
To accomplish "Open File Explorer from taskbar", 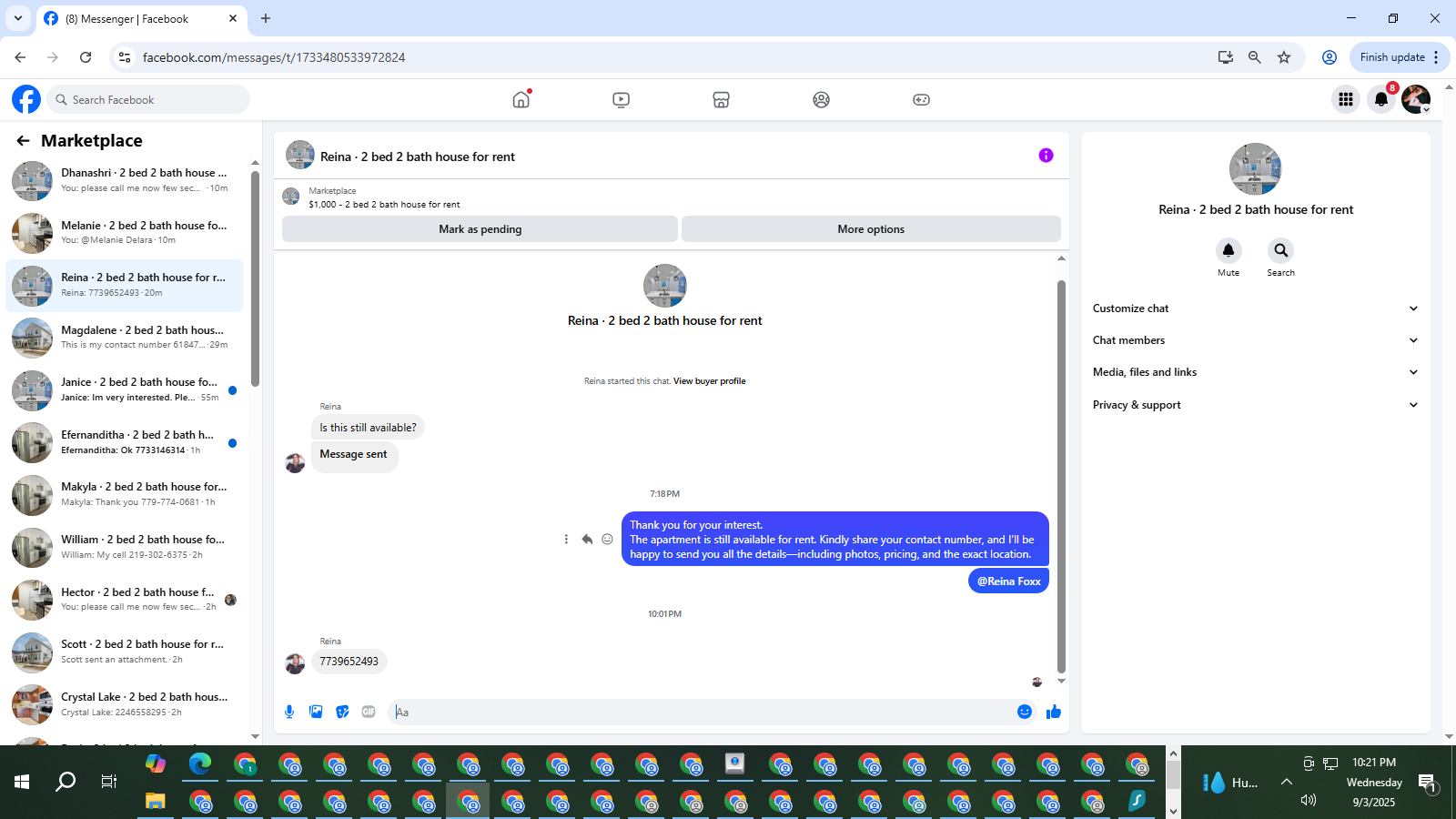I will pos(156,802).
